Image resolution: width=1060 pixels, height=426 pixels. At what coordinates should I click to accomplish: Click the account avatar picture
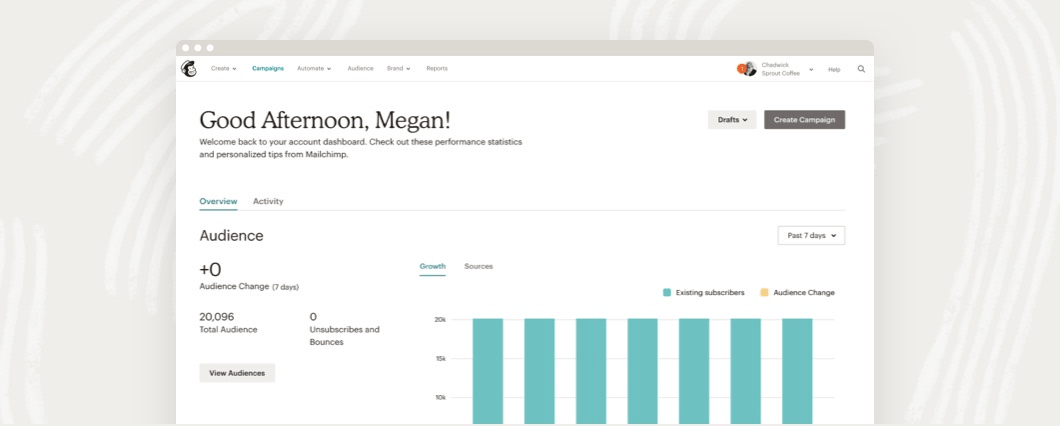click(747, 69)
